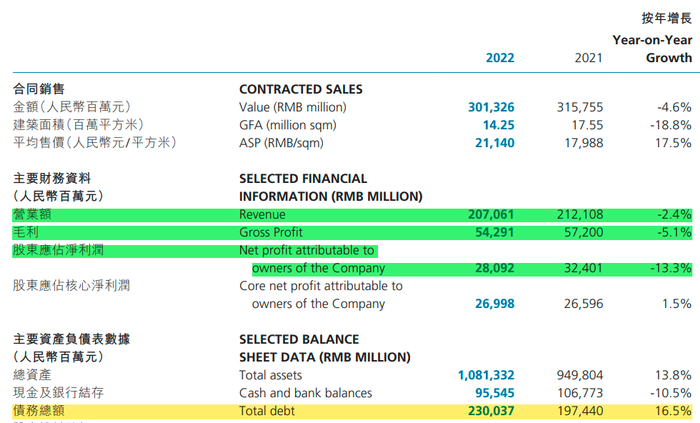Click the 2022 net profit figure 28,092

(x=496, y=268)
